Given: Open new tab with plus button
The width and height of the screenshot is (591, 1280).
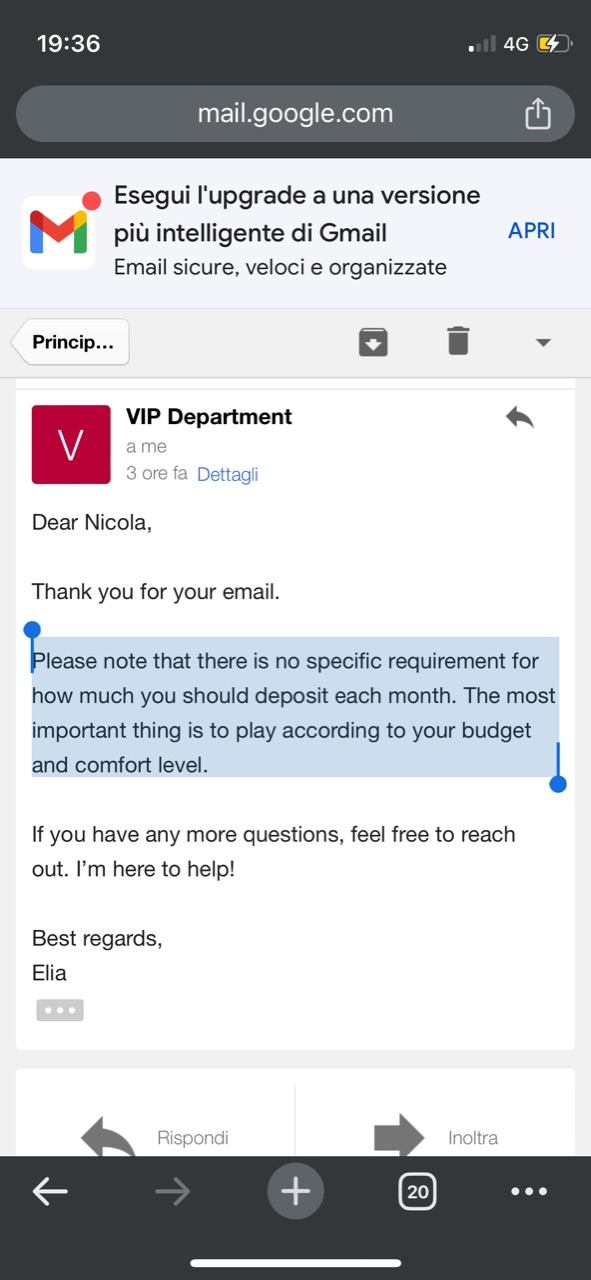Looking at the screenshot, I should point(295,1191).
